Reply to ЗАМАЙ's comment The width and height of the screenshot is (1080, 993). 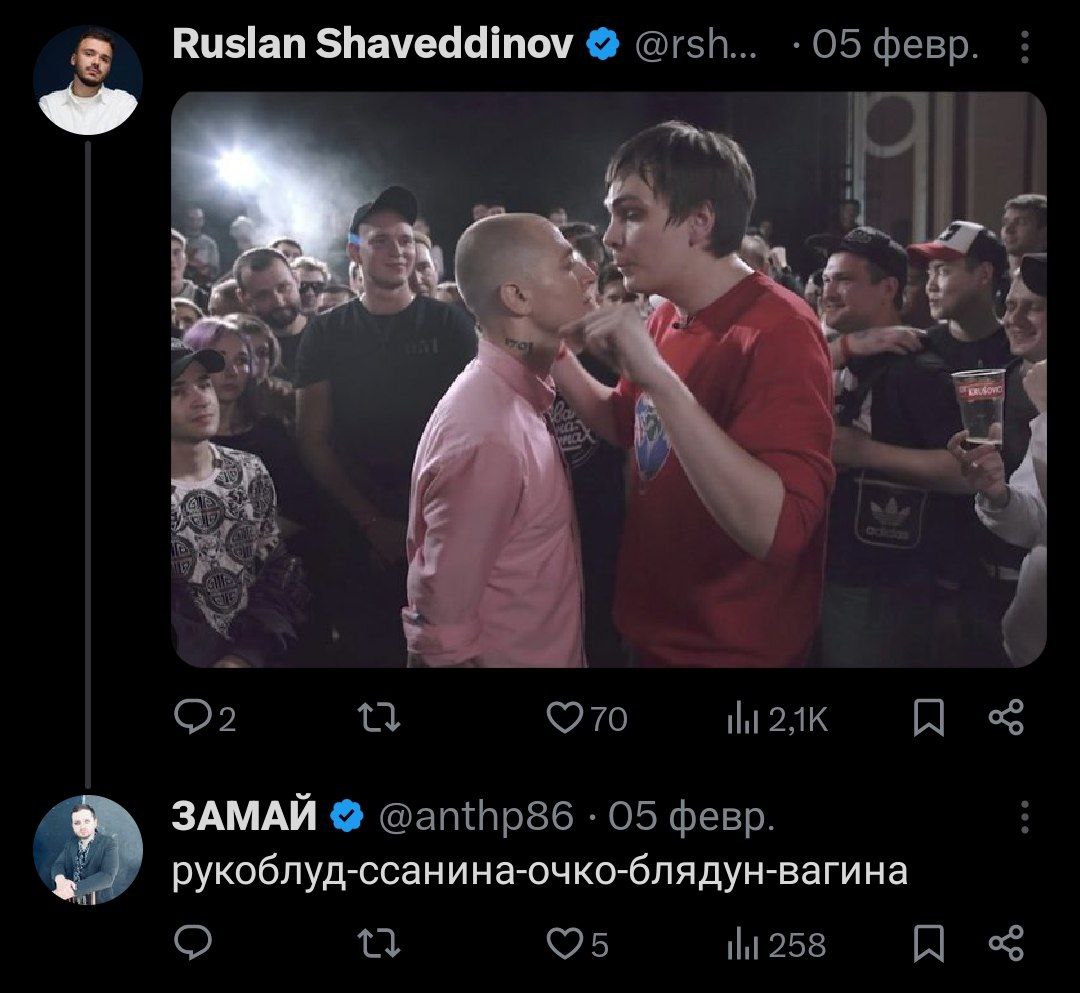click(192, 942)
